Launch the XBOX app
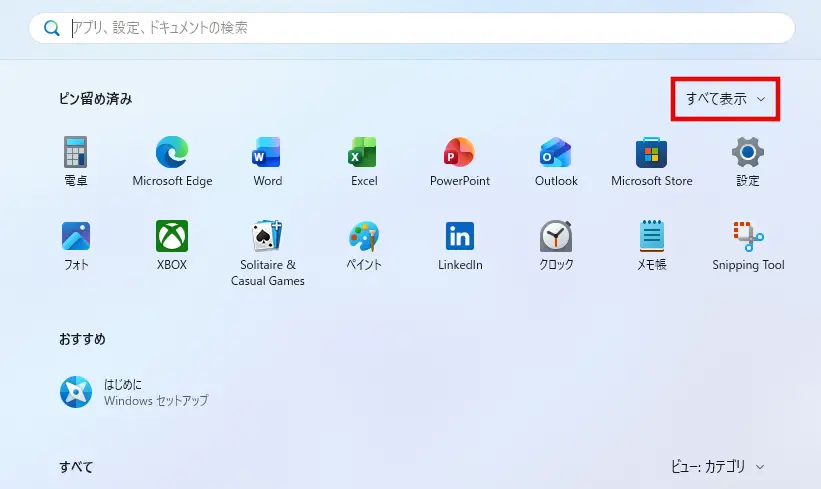821x489 pixels. [172, 236]
